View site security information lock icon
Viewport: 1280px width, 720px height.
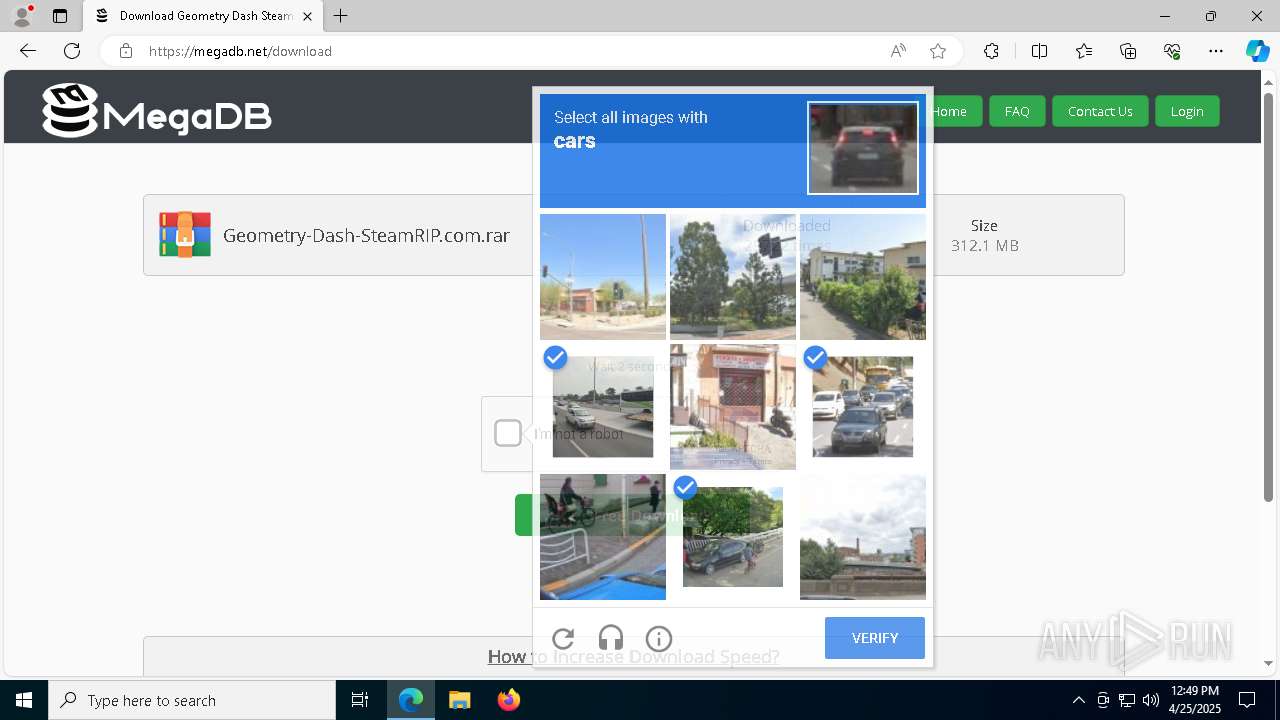coord(126,51)
